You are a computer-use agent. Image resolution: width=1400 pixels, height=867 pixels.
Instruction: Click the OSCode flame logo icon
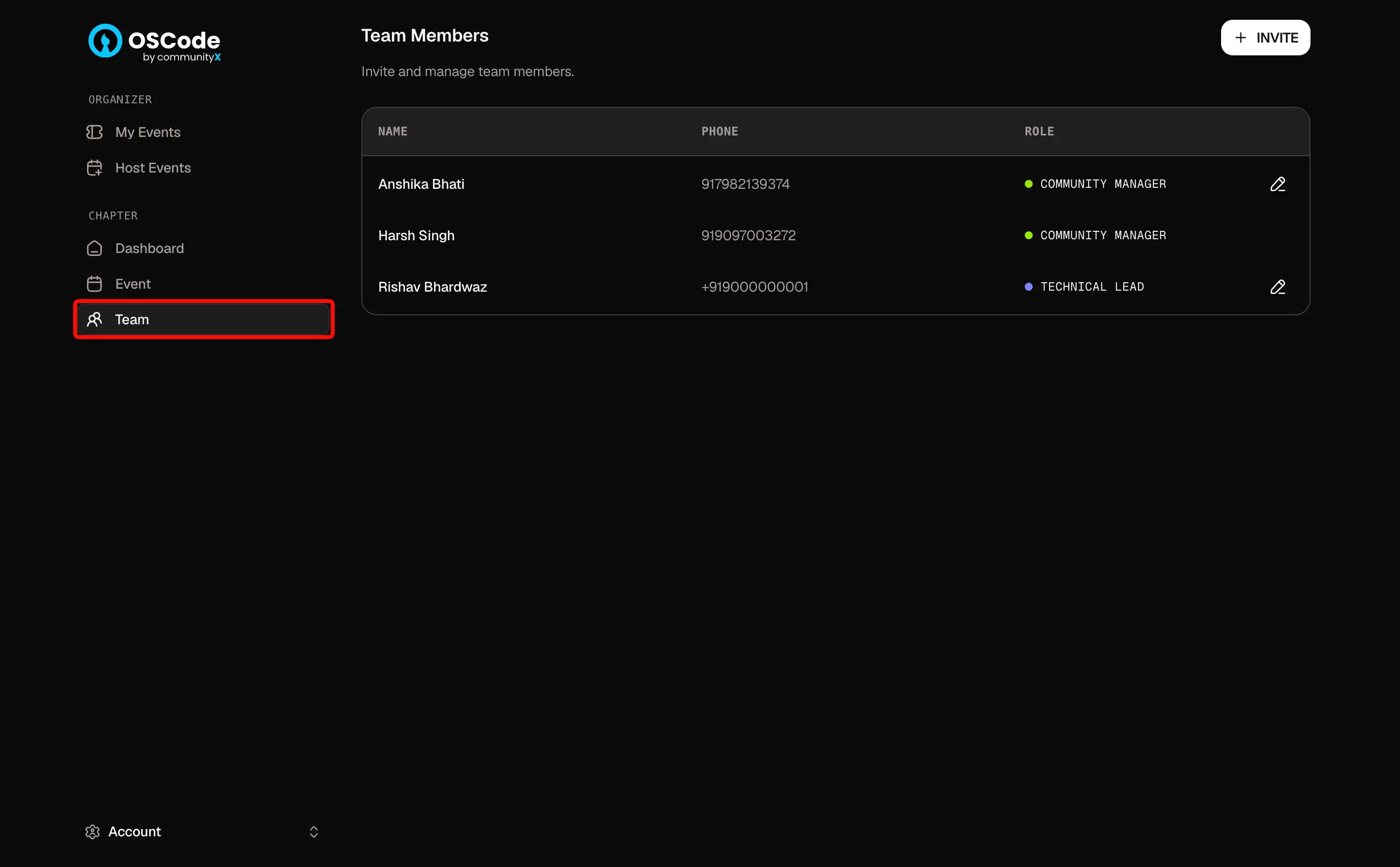coord(105,41)
